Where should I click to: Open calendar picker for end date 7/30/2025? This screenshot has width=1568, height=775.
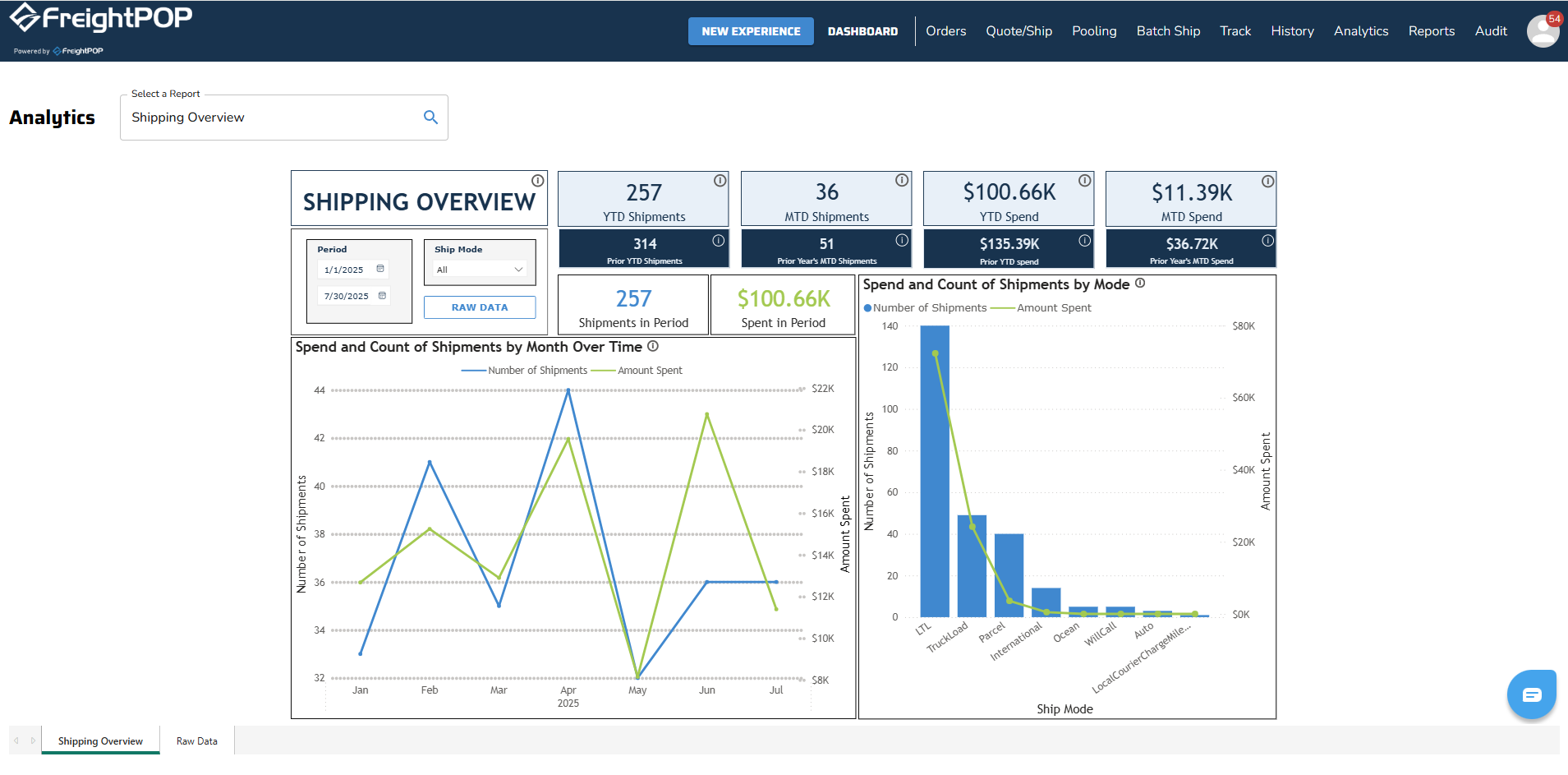point(382,296)
